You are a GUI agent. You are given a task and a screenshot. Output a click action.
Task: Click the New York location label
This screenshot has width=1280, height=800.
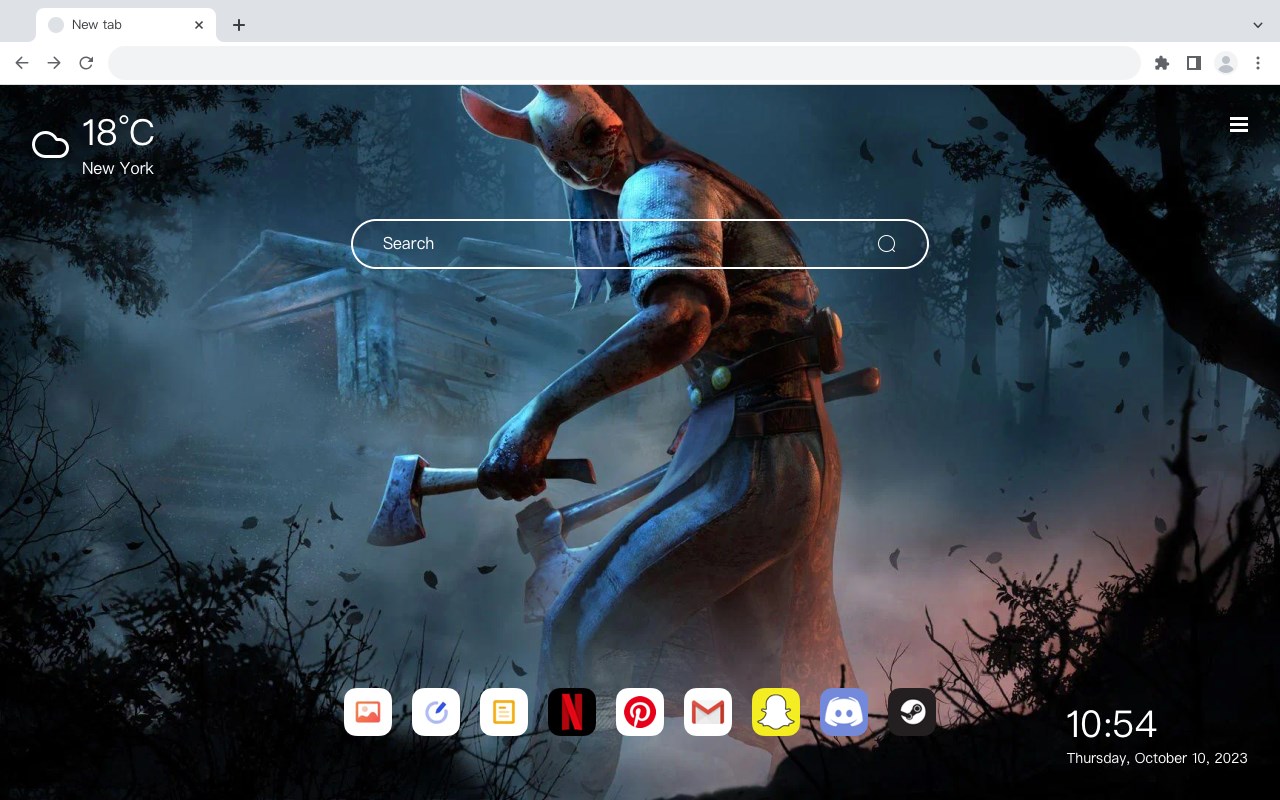(x=118, y=168)
